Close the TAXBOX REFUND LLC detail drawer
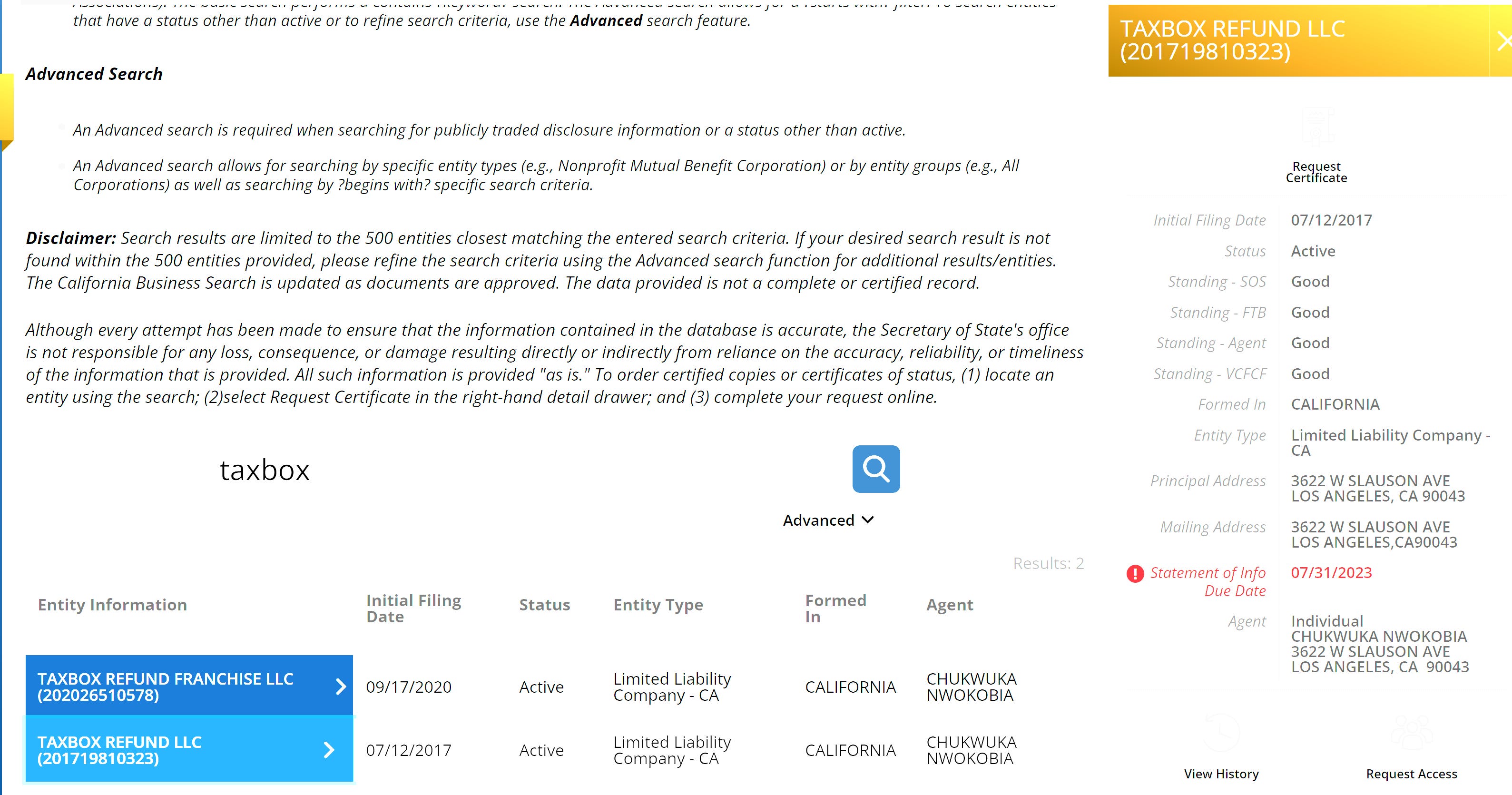1512x795 pixels. tap(1502, 41)
